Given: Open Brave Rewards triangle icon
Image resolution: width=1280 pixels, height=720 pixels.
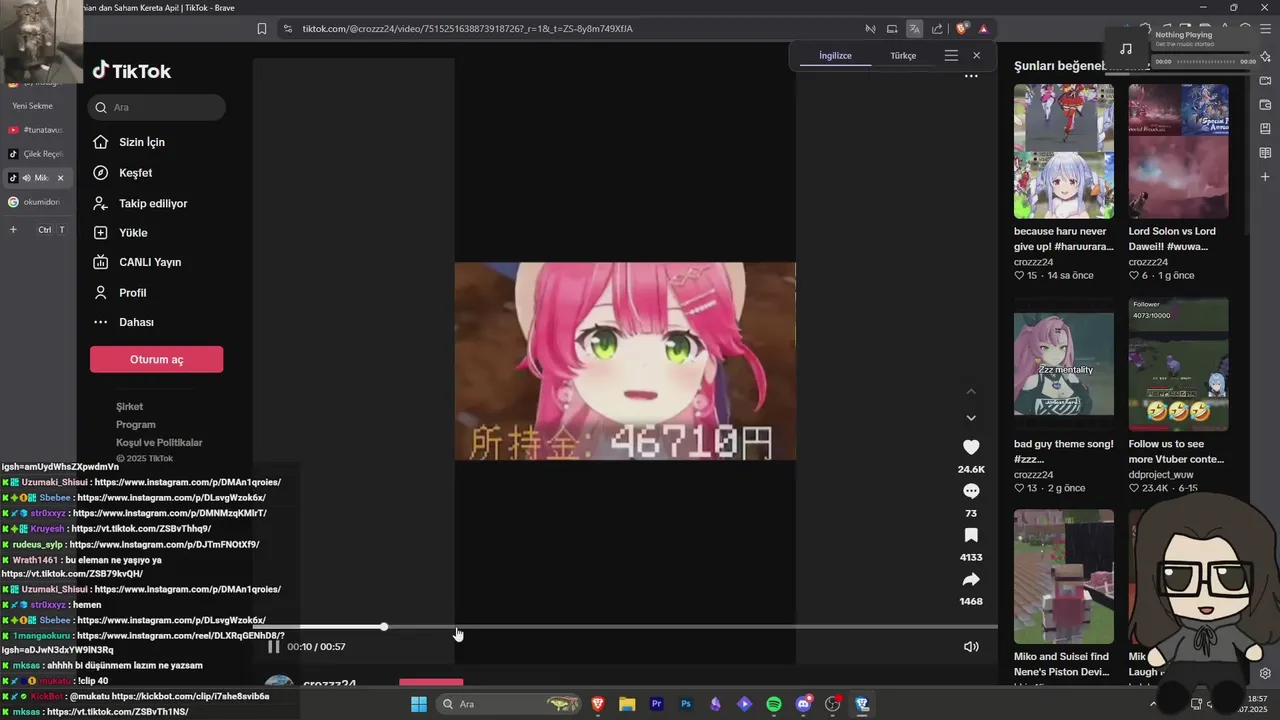Looking at the screenshot, I should pos(984,29).
